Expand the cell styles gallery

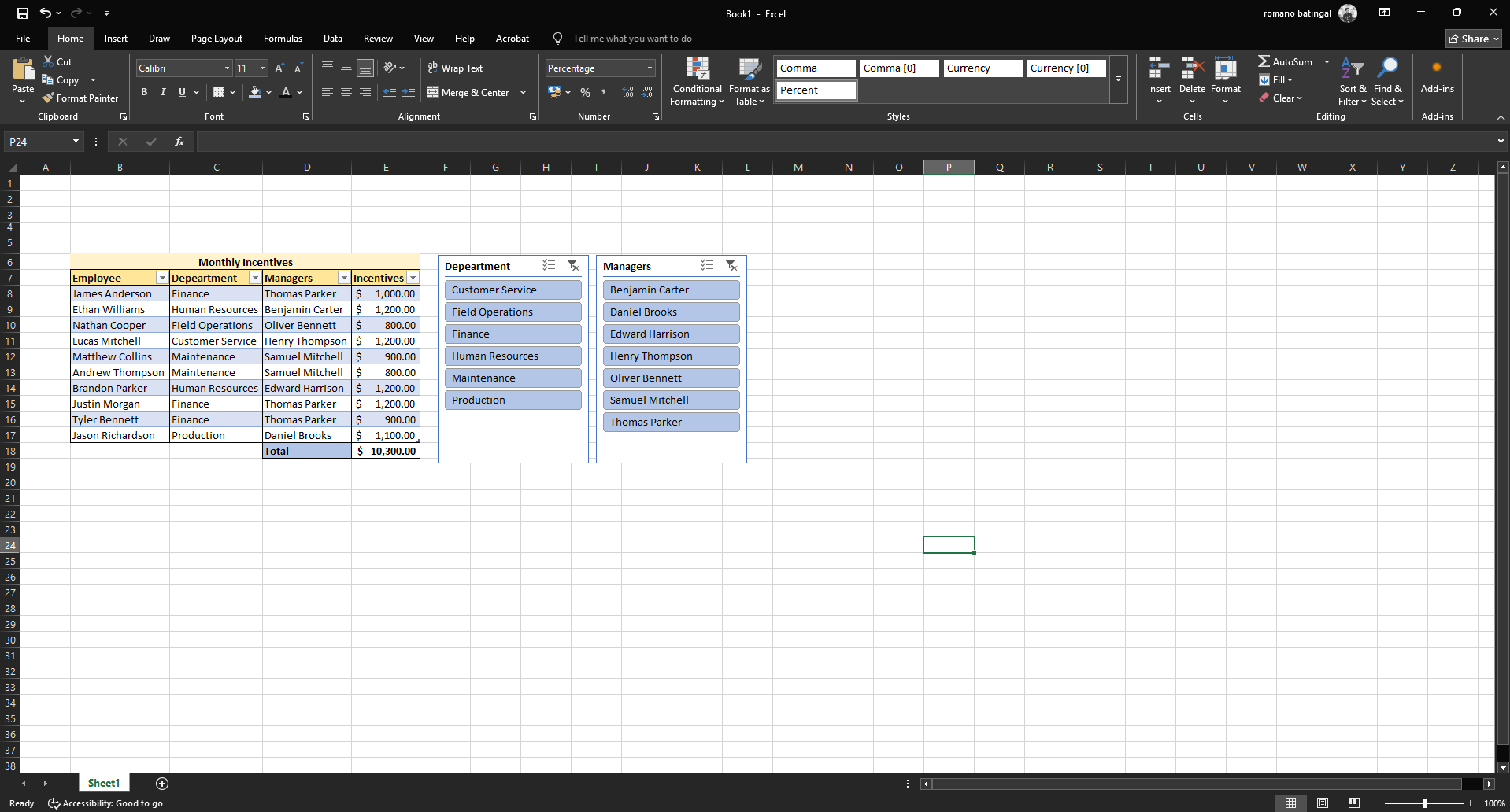(1118, 79)
